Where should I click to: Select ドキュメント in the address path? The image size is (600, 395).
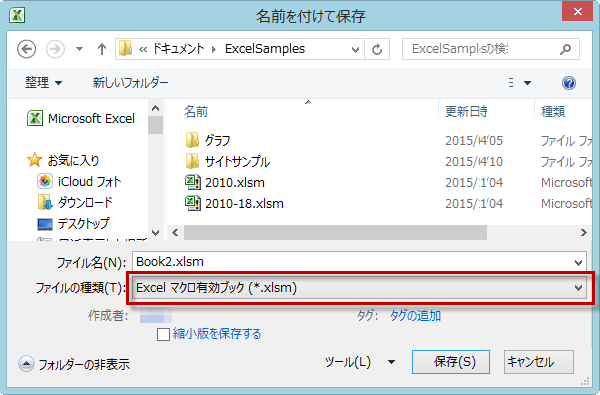tap(178, 49)
